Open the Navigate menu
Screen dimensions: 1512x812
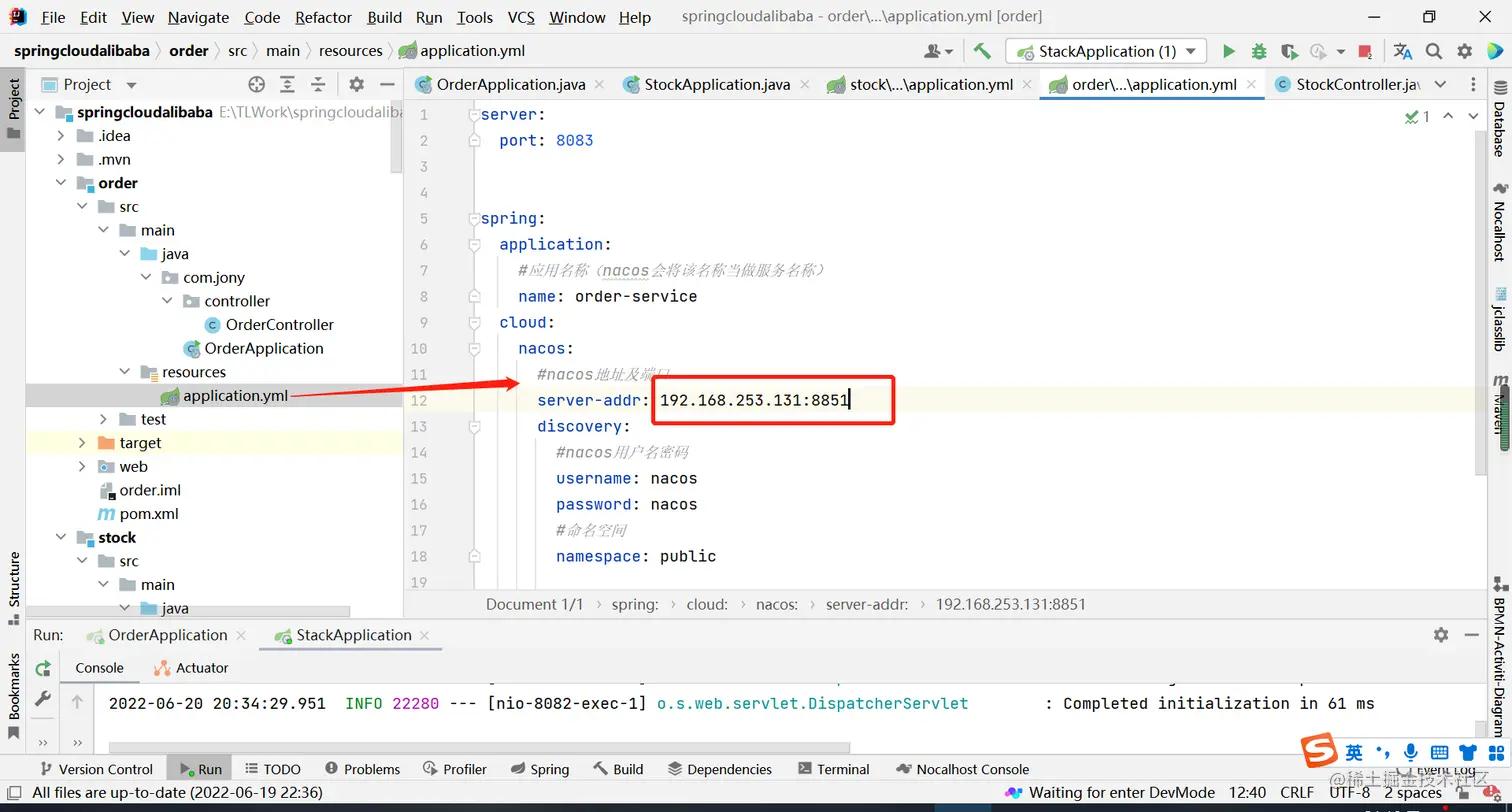click(198, 17)
